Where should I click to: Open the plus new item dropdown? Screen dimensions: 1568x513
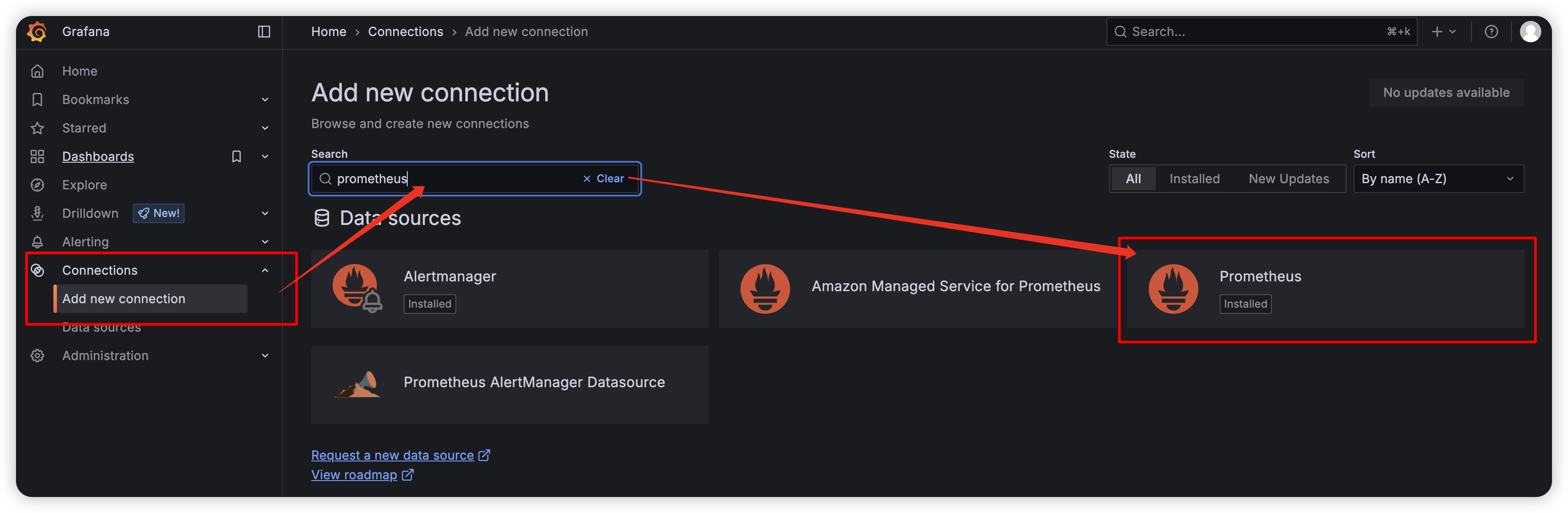(1443, 32)
